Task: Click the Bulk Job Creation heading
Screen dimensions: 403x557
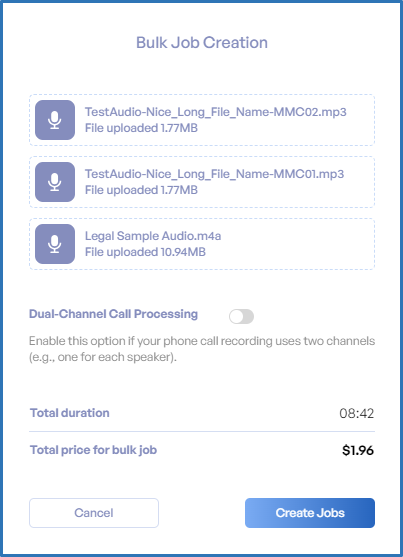Action: pos(202,43)
